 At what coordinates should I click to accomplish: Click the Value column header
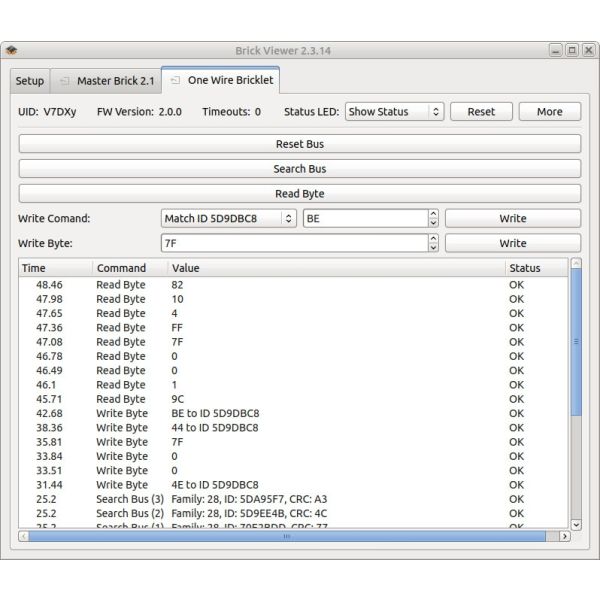click(337, 268)
